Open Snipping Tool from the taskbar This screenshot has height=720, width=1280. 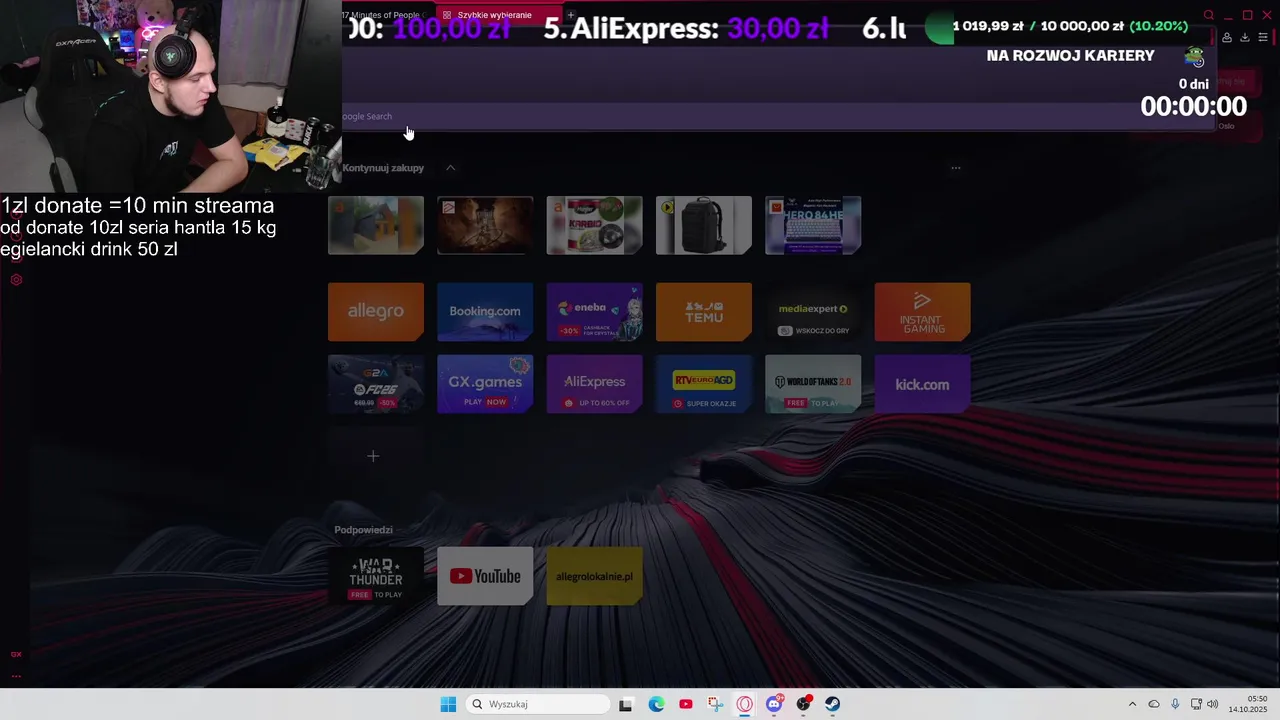coord(715,704)
